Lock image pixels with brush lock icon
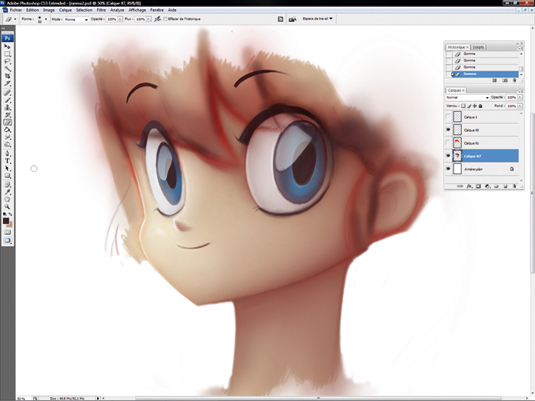This screenshot has width=535, height=401. [469, 106]
